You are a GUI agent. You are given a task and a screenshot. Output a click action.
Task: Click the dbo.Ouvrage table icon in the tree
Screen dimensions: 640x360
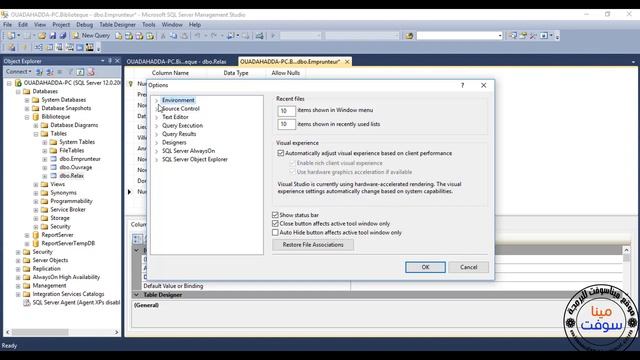53,167
